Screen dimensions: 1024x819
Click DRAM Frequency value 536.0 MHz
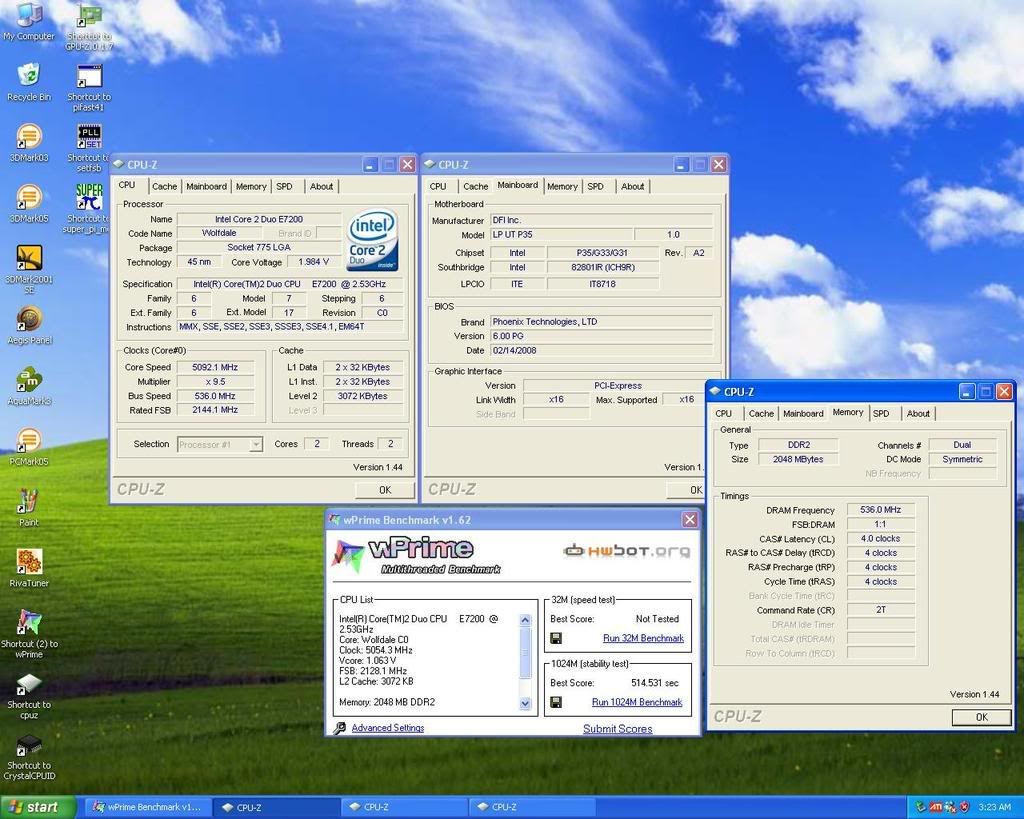coord(880,509)
